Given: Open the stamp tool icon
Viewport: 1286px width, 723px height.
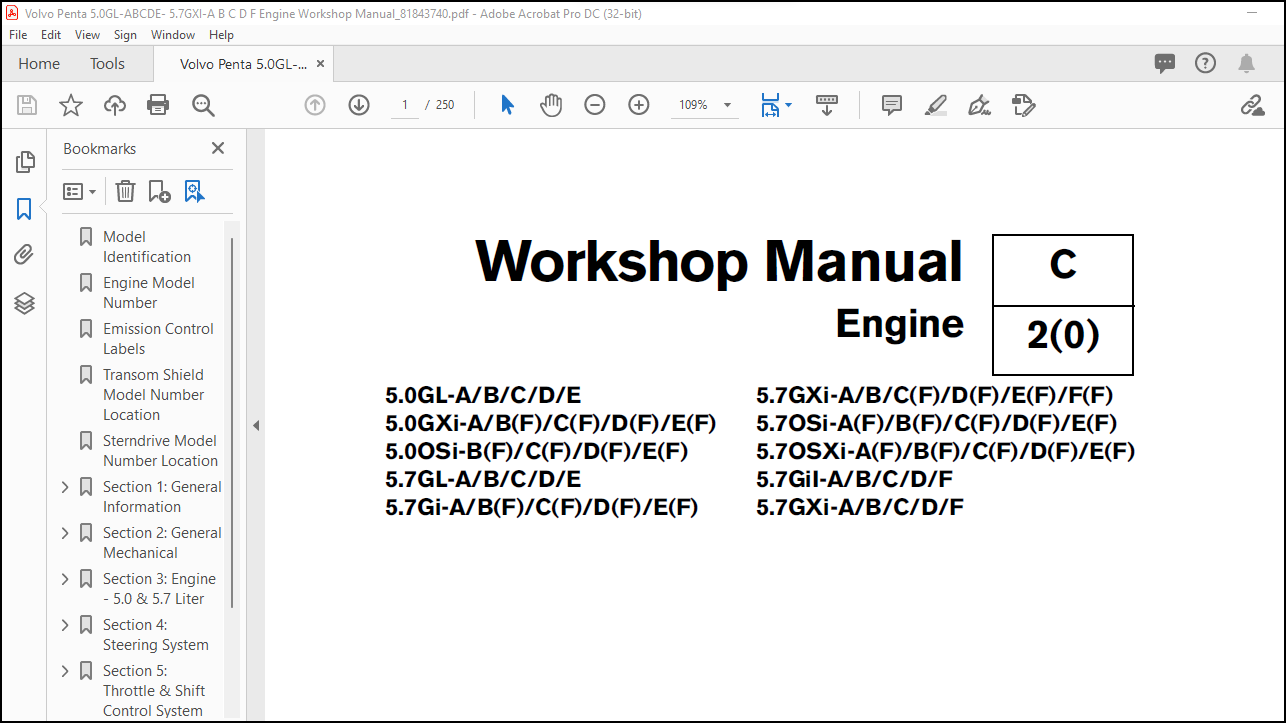Looking at the screenshot, I should click(x=1023, y=105).
